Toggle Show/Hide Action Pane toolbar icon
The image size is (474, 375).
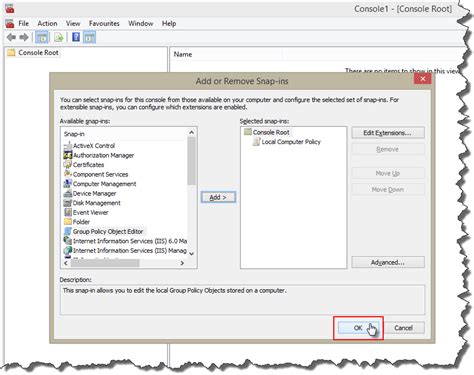pyautogui.click(x=89, y=37)
